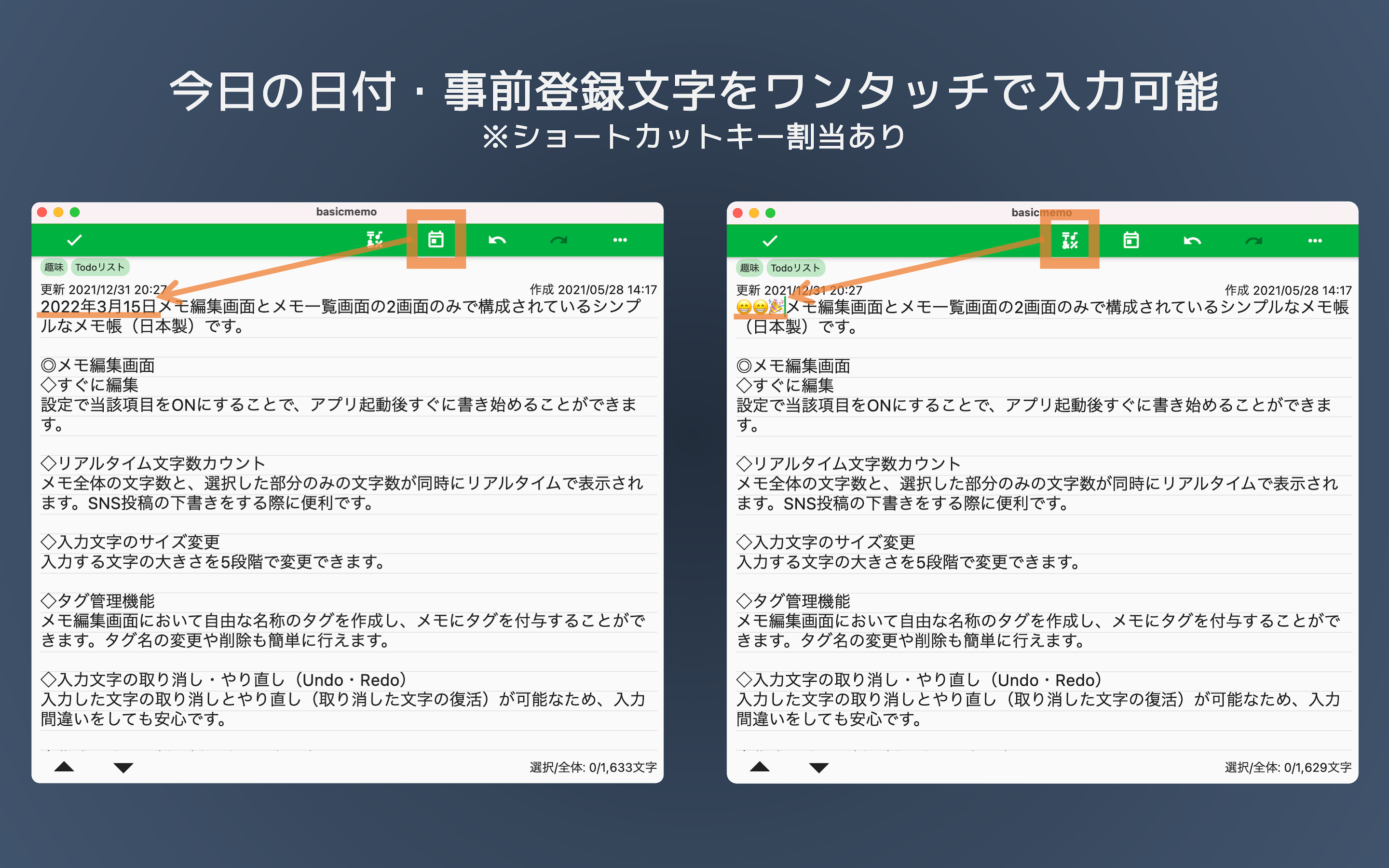Click the 作成 2021/05/28 14:17 label in left window
Viewport: 1389px width, 868px height.
pyautogui.click(x=593, y=289)
